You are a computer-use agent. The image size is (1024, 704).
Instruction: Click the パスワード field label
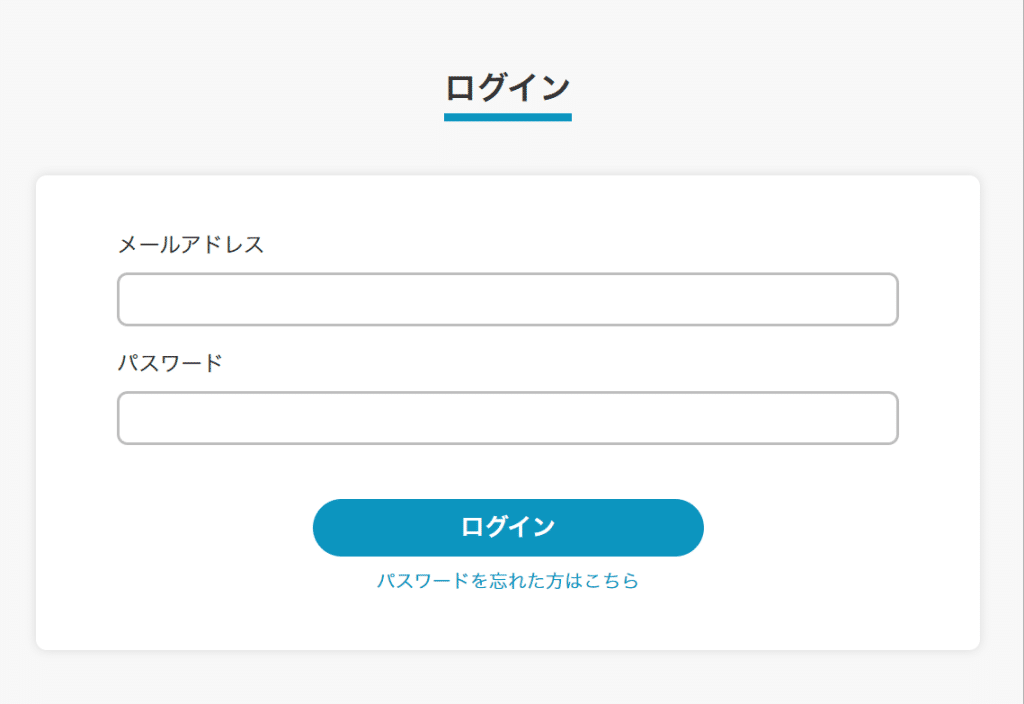[170, 363]
